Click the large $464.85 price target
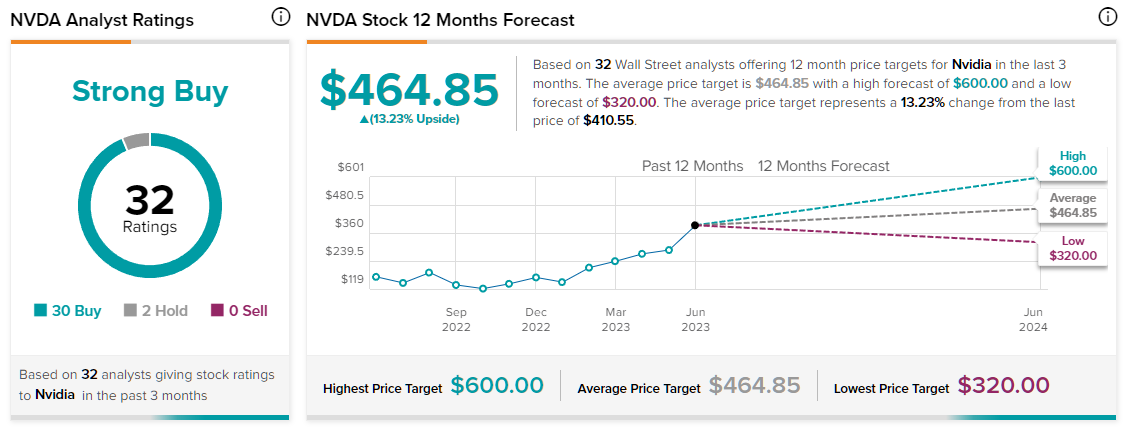The image size is (1132, 427). pyautogui.click(x=409, y=90)
